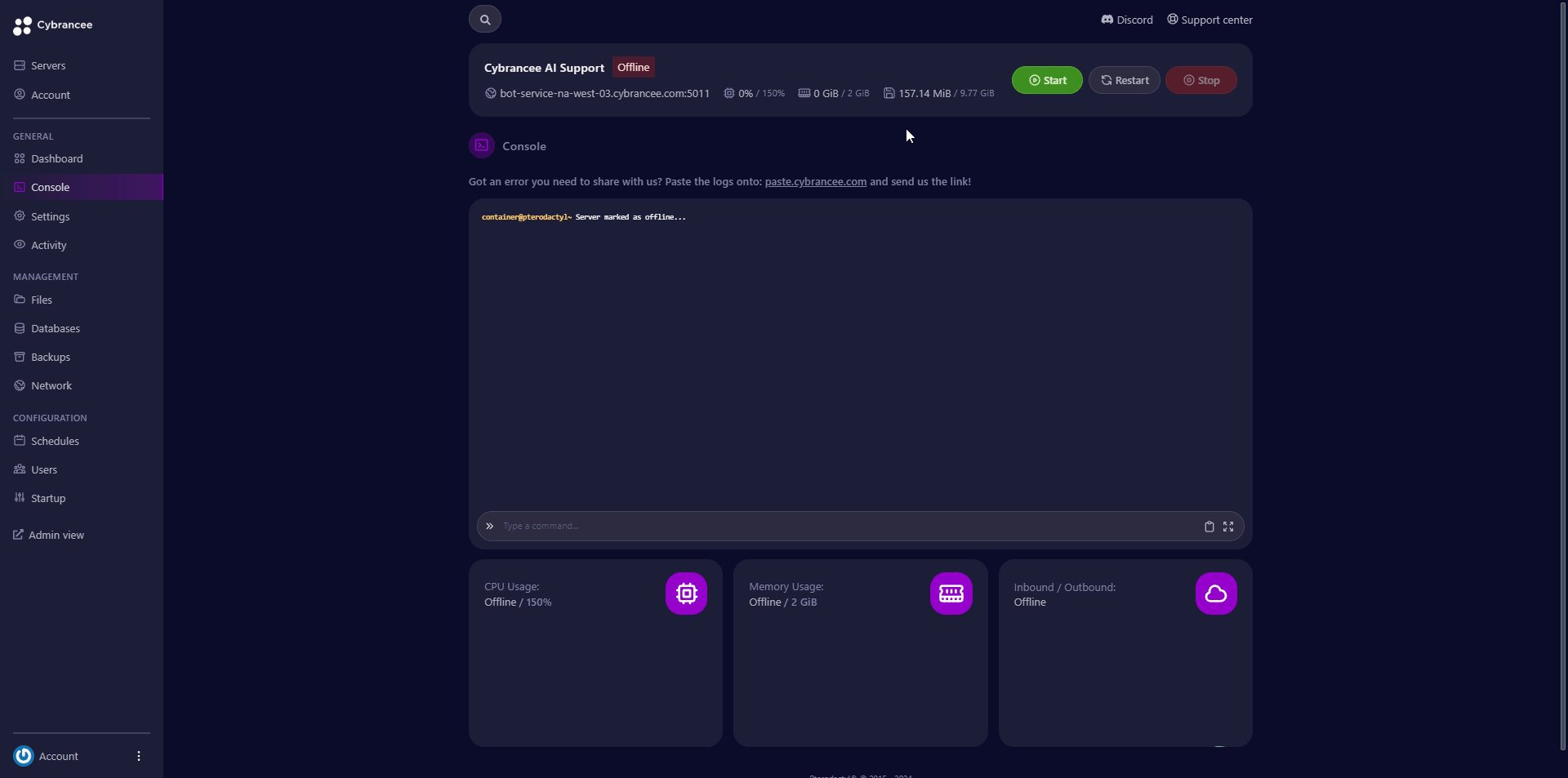
Task: Click the CPU icon beside 0% / 150%
Action: 729,93
